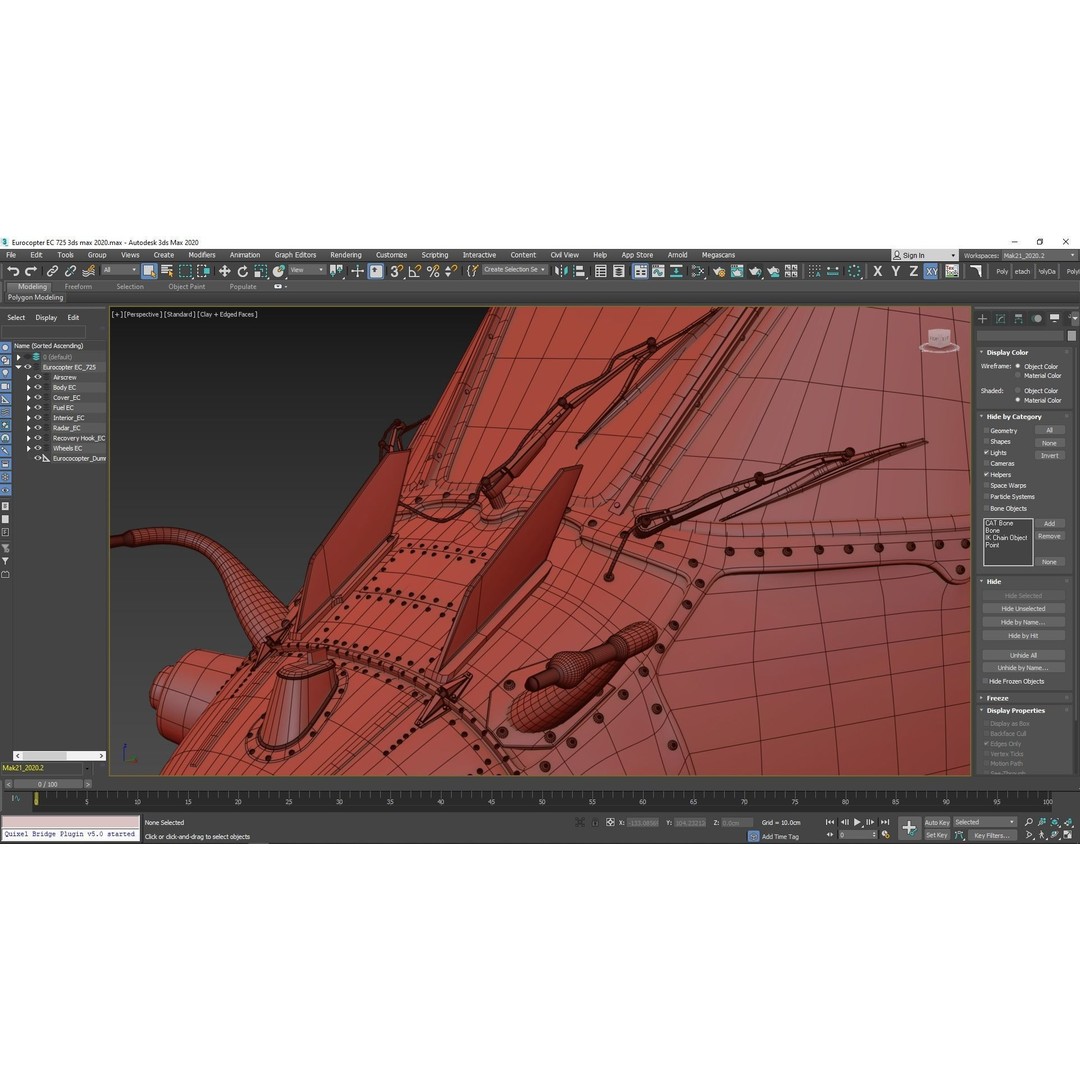Open the Graph Editors menu
Viewport: 1080px width, 1080px height.
tap(295, 255)
